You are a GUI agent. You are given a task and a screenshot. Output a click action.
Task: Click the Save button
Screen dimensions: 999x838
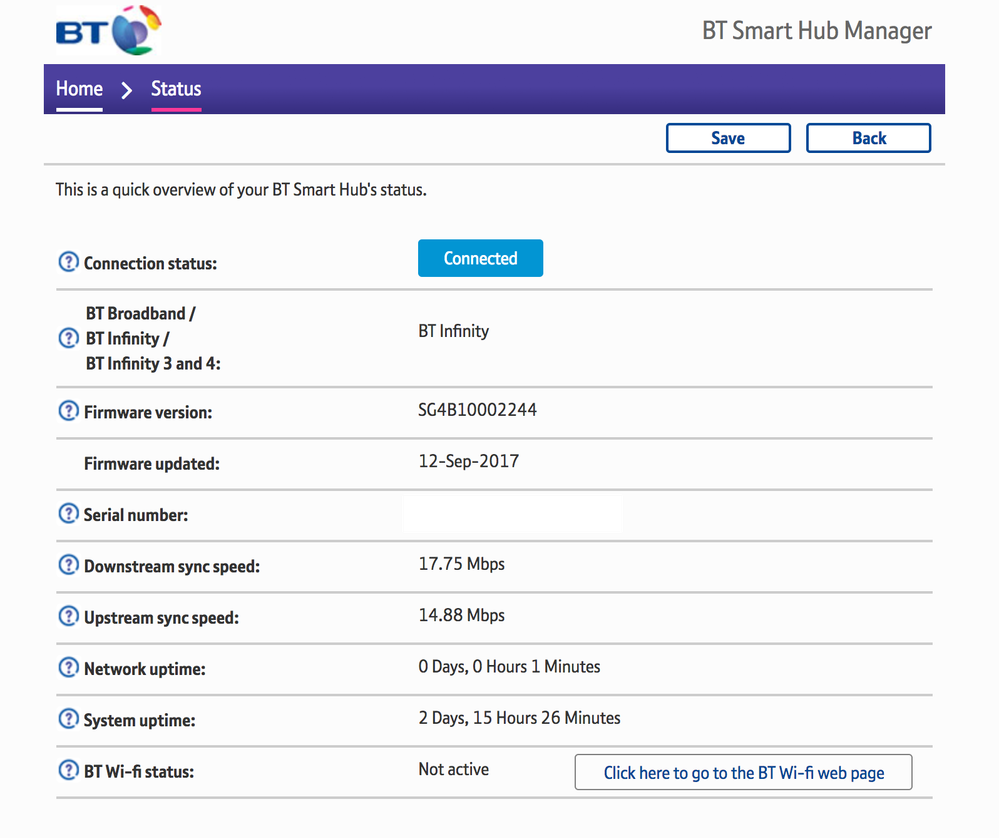tap(728, 138)
